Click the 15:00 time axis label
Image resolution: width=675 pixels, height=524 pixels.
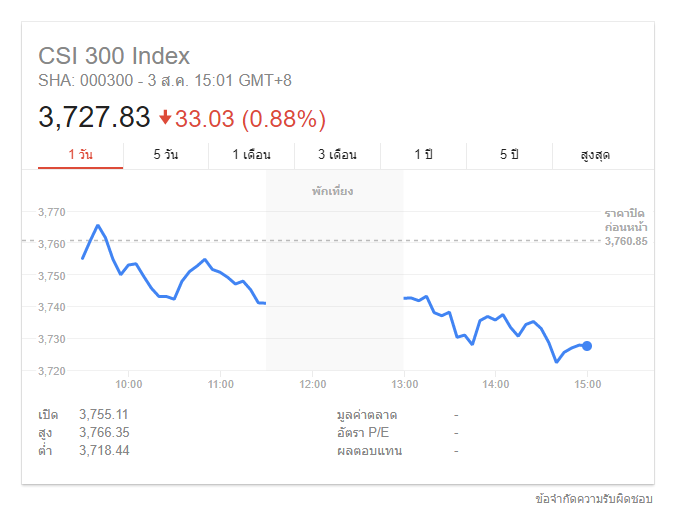587,384
